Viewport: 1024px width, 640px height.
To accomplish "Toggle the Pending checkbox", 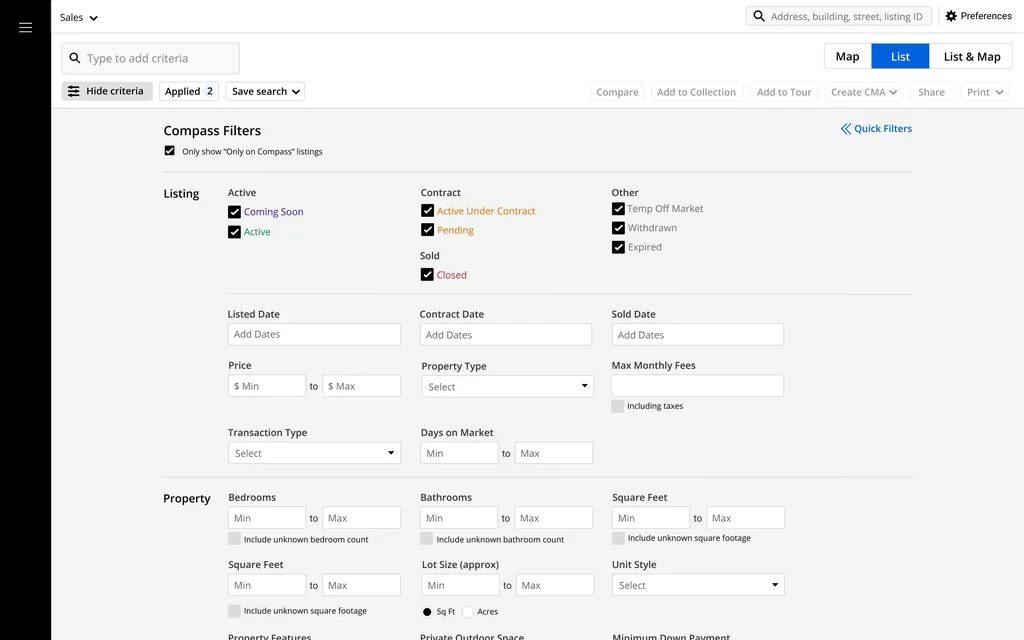I will (427, 230).
